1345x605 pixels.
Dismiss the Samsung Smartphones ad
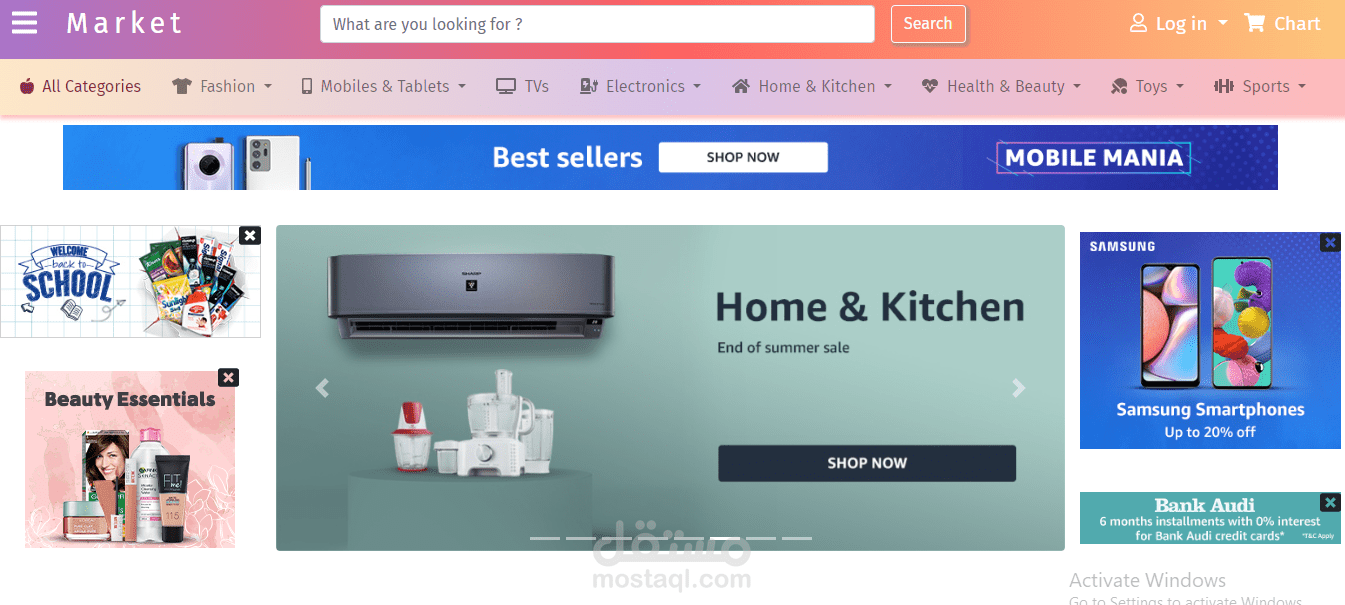click(x=1329, y=242)
